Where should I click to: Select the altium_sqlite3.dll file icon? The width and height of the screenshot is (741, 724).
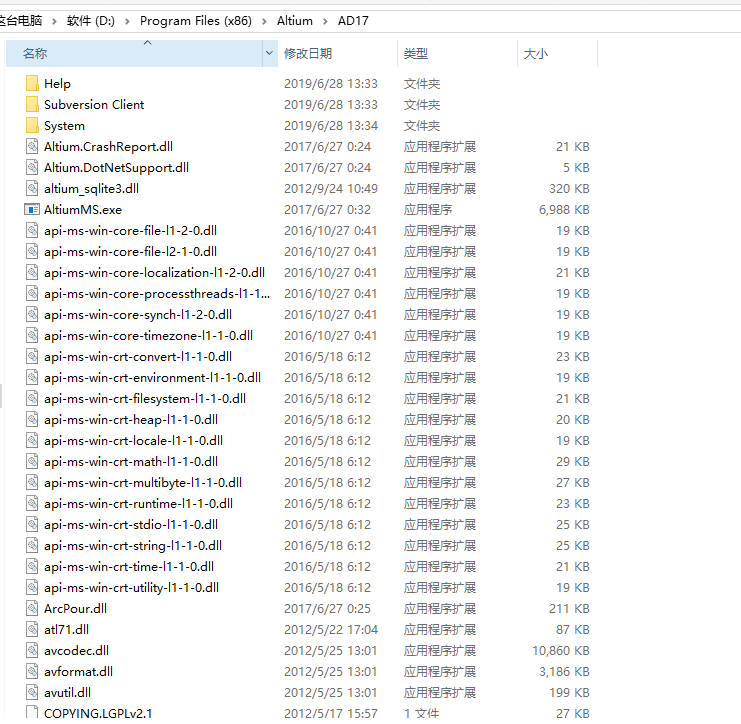point(32,189)
